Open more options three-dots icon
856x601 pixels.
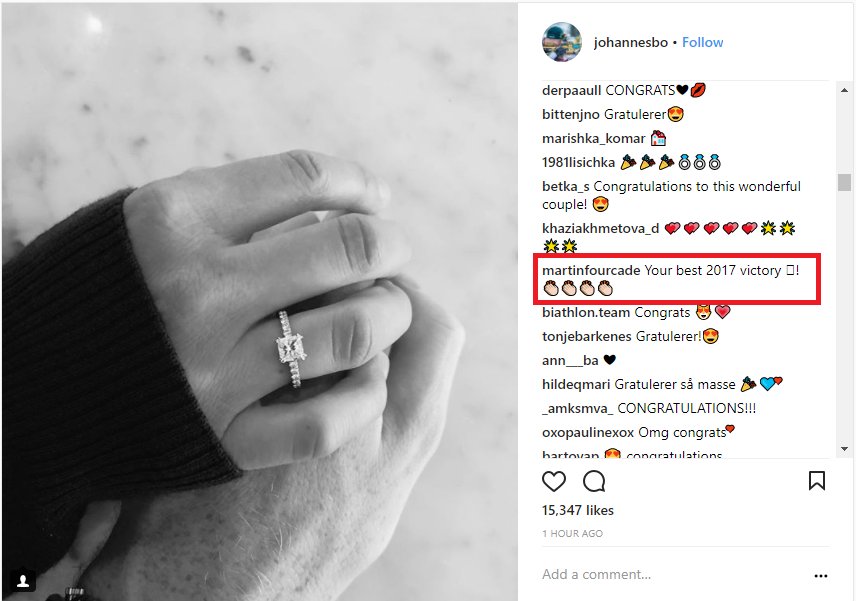point(821,576)
